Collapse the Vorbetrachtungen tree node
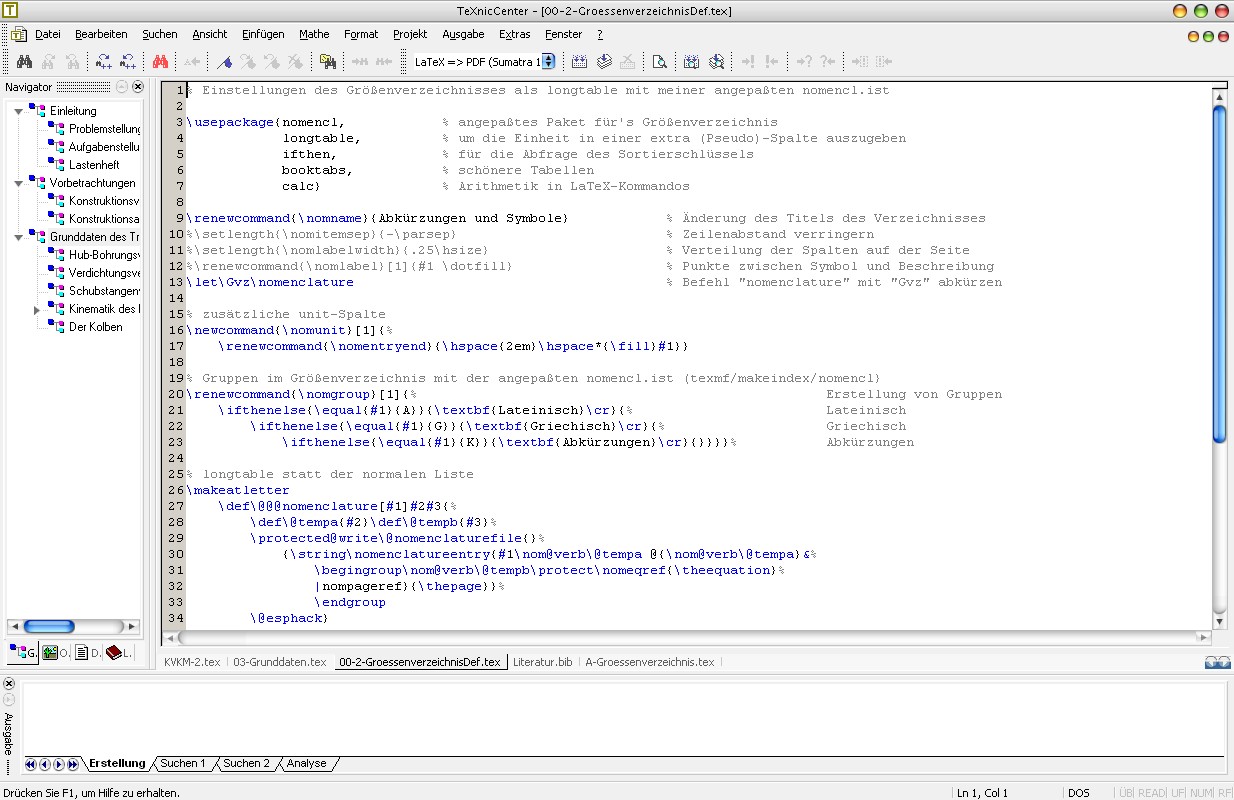 pyautogui.click(x=19, y=183)
